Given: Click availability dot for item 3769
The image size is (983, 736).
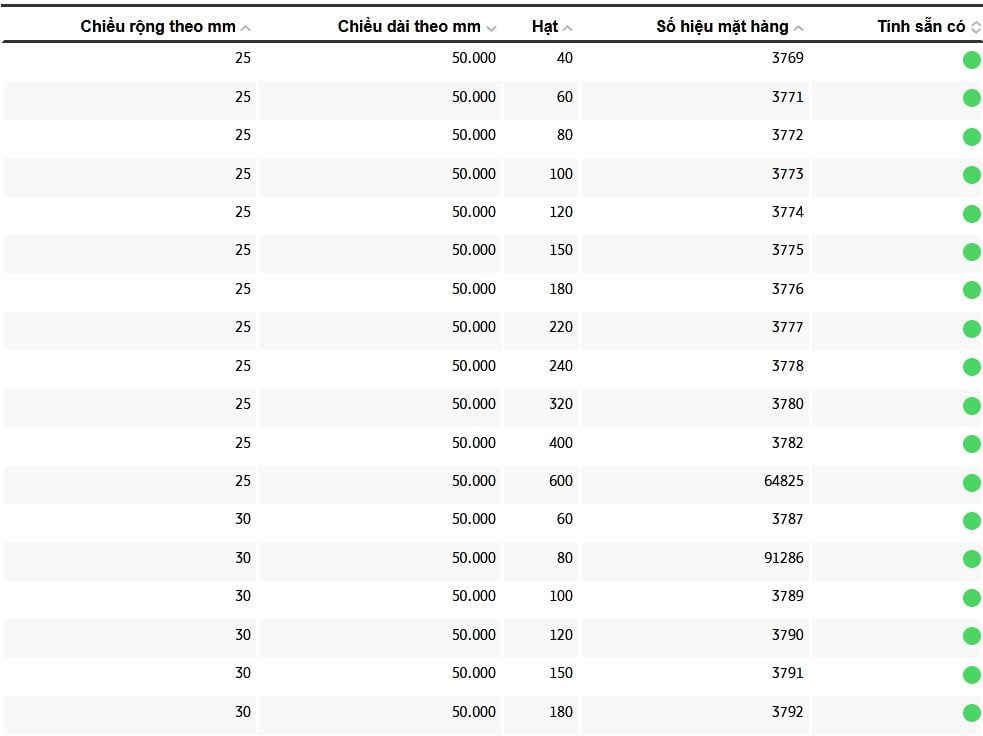Looking at the screenshot, I should pyautogui.click(x=971, y=60).
